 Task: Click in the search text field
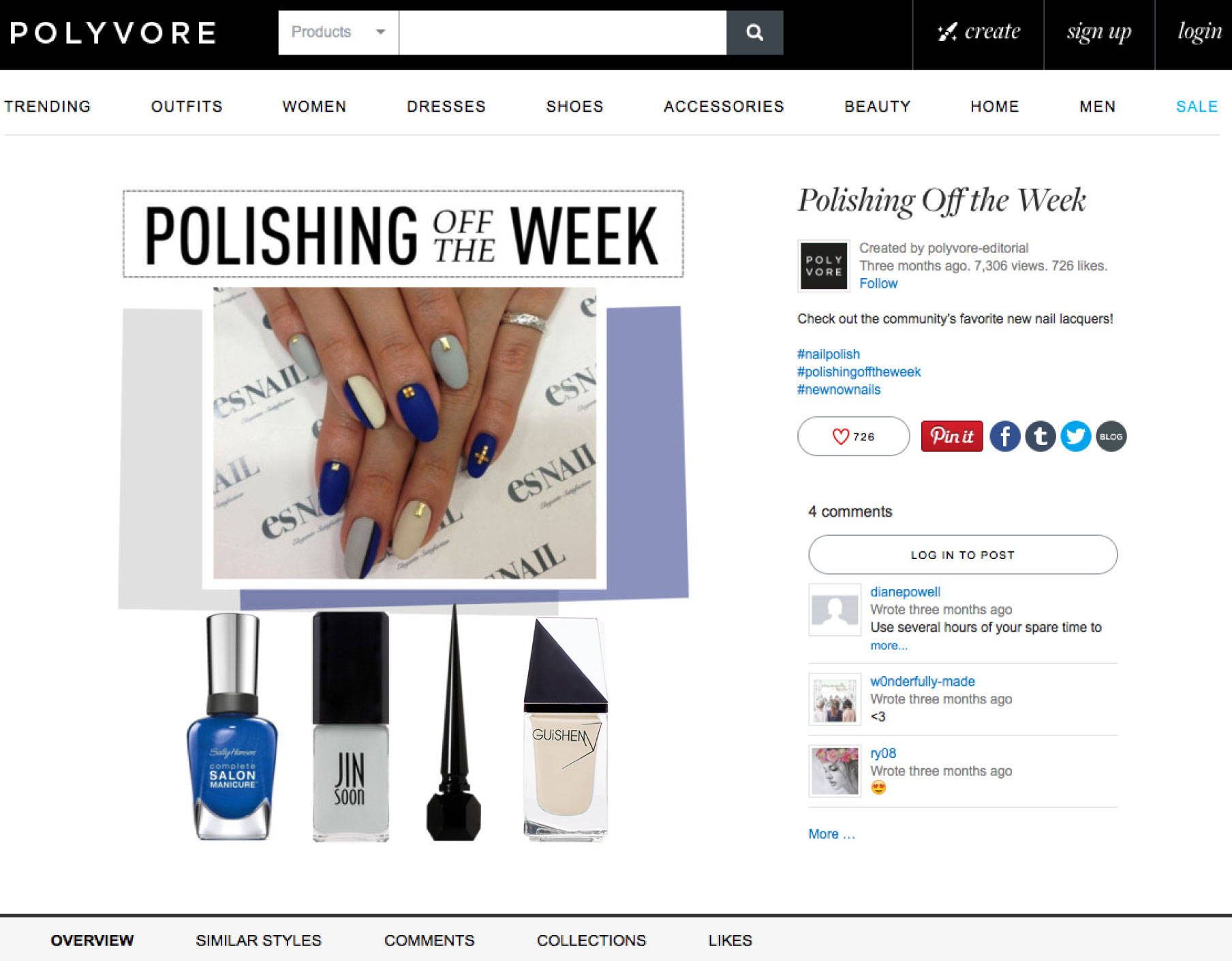(x=562, y=32)
